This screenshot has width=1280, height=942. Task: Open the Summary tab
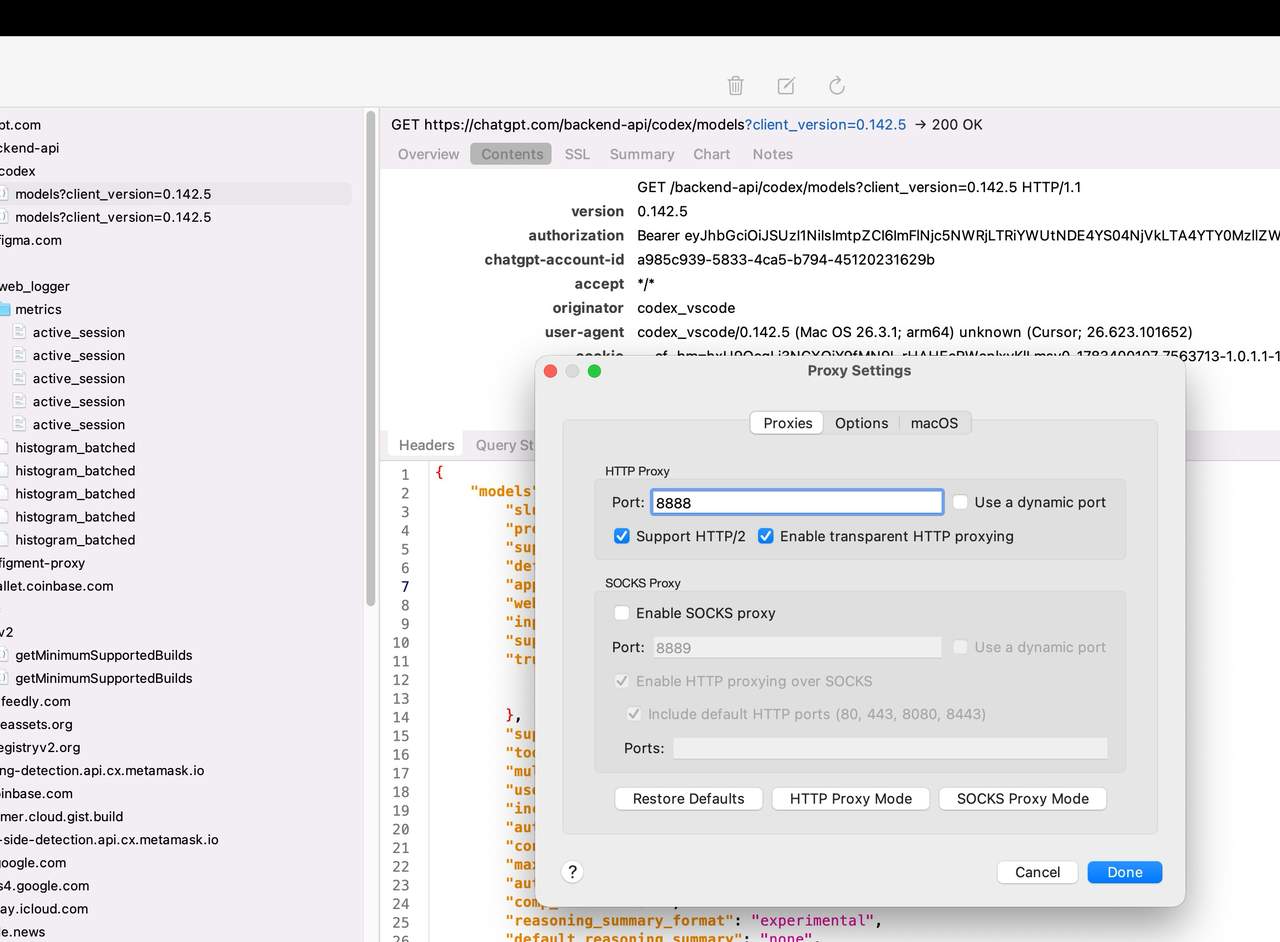click(641, 154)
